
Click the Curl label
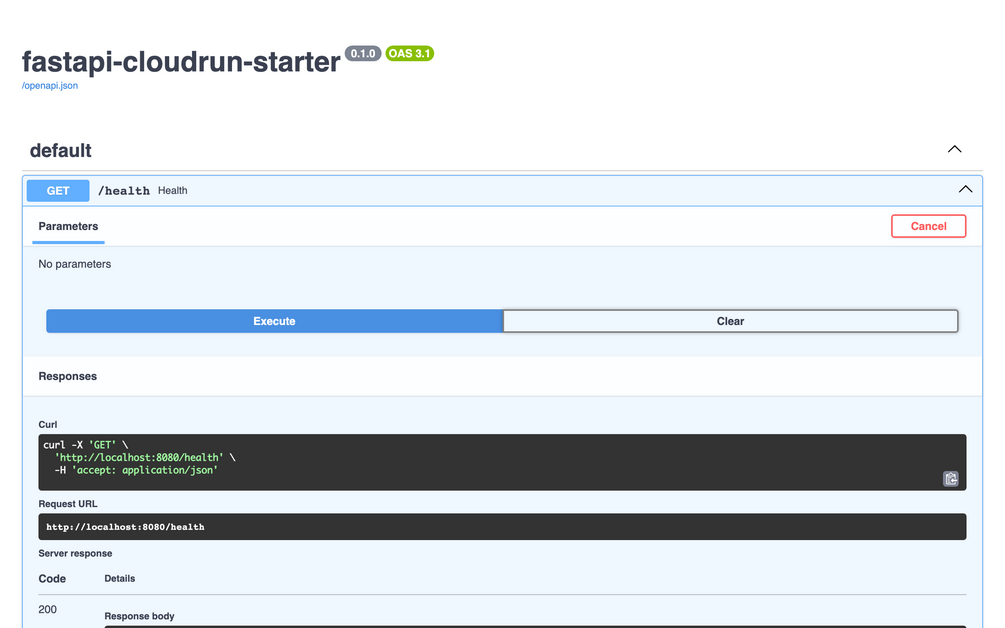(x=47, y=425)
